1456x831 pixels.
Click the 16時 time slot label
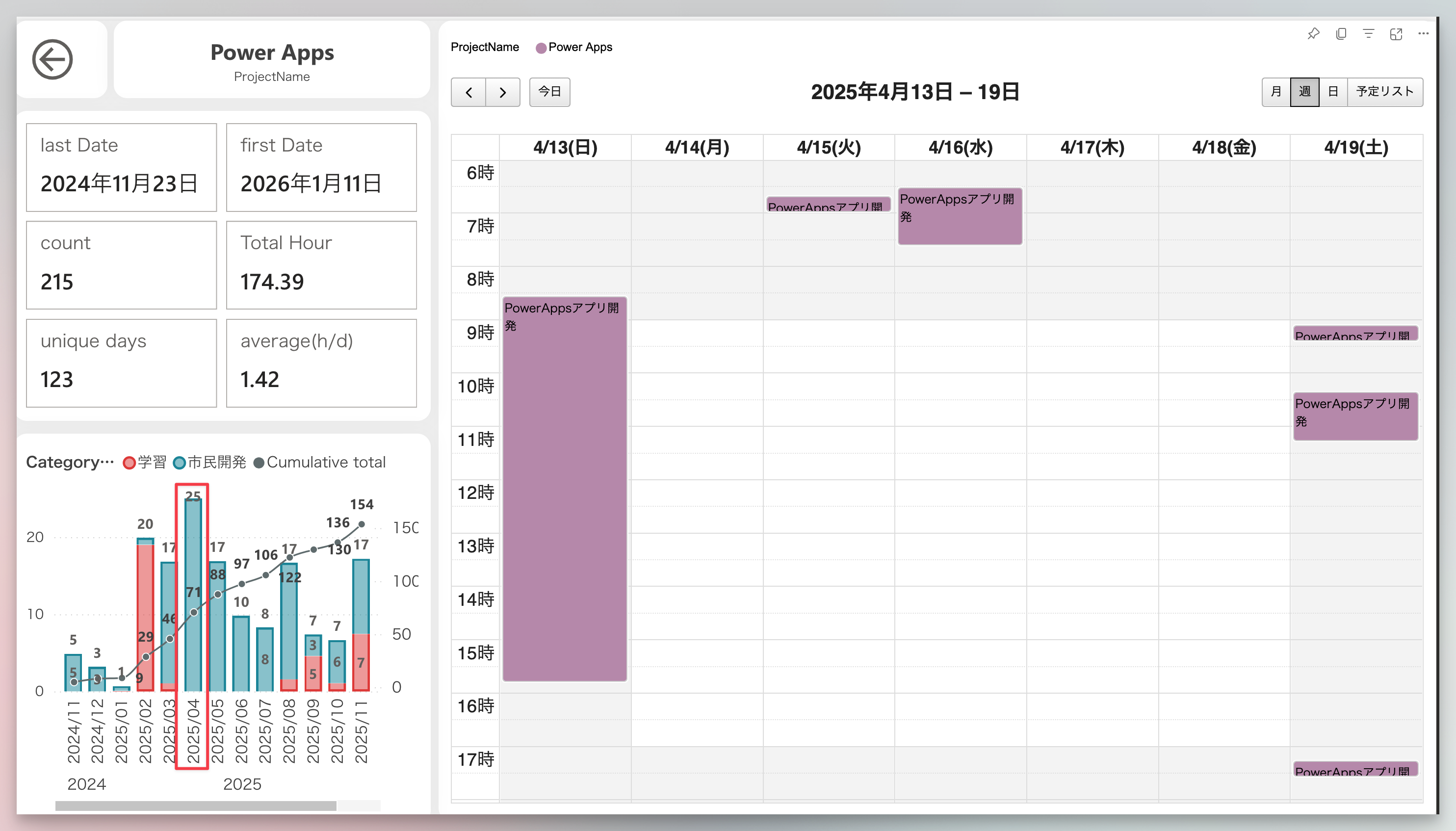tap(475, 706)
